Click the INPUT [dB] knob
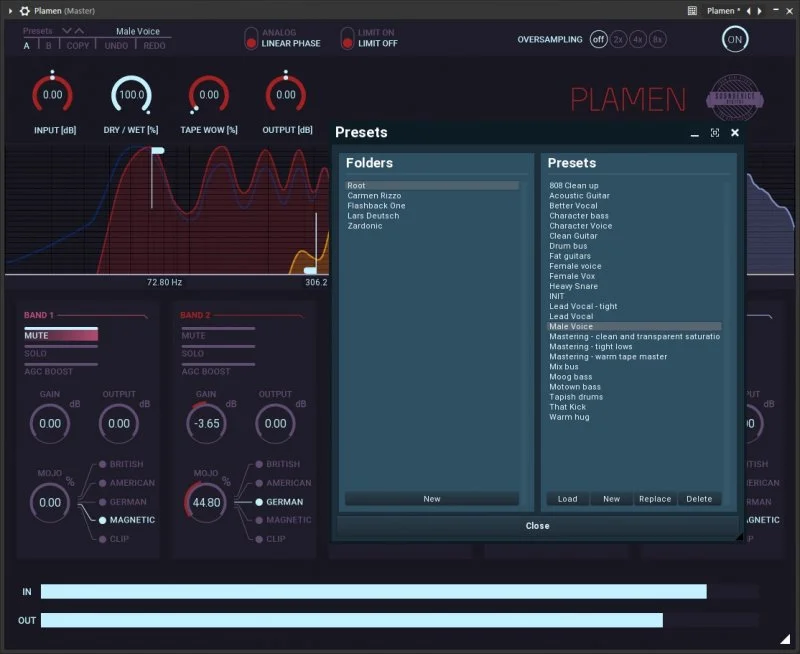 [53, 94]
